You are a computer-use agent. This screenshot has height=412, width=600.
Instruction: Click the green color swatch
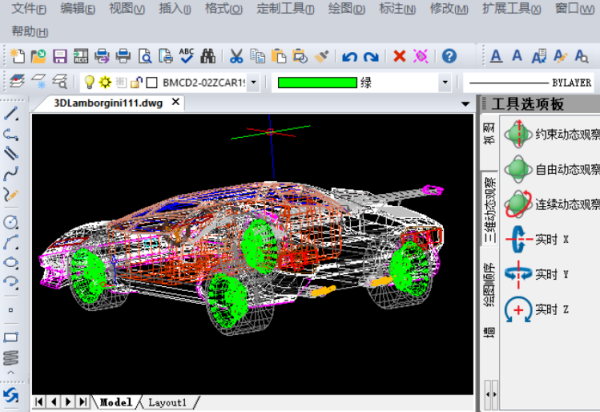click(x=317, y=82)
